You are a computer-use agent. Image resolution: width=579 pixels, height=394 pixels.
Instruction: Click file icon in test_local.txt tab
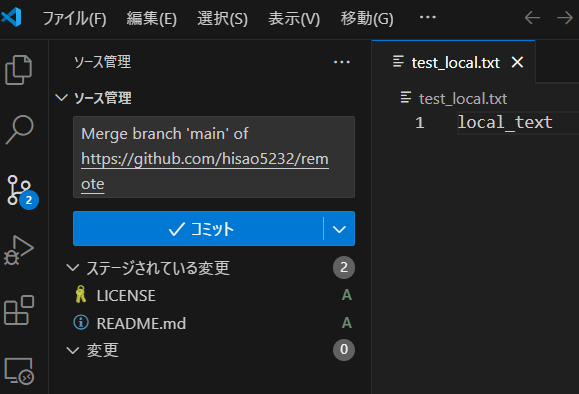click(398, 62)
